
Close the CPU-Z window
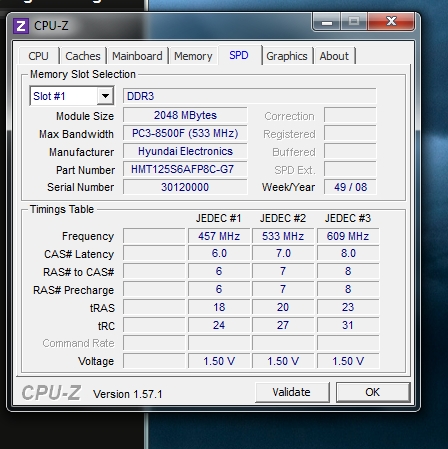click(x=391, y=21)
